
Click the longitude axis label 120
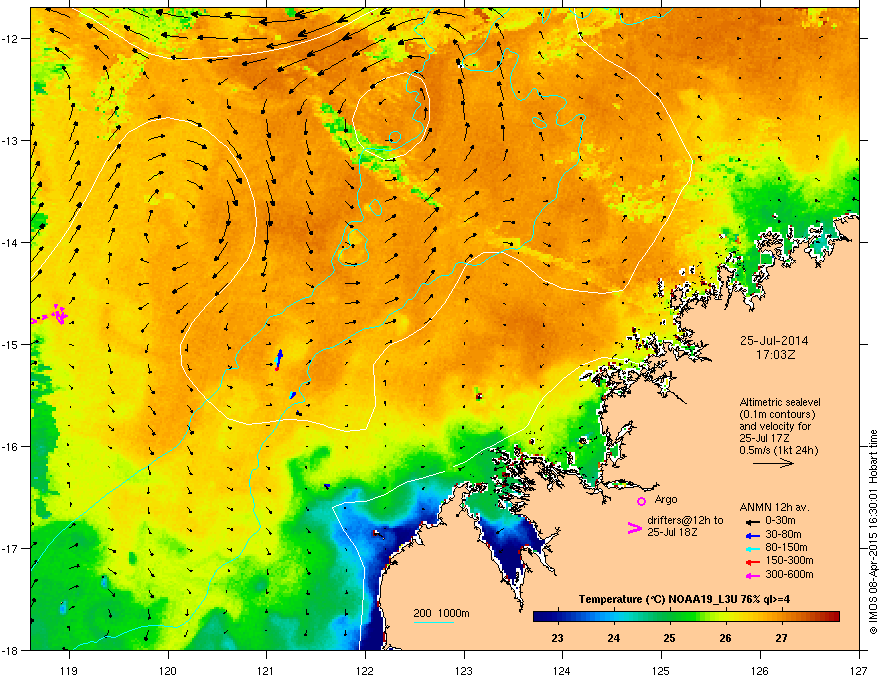pos(168,670)
